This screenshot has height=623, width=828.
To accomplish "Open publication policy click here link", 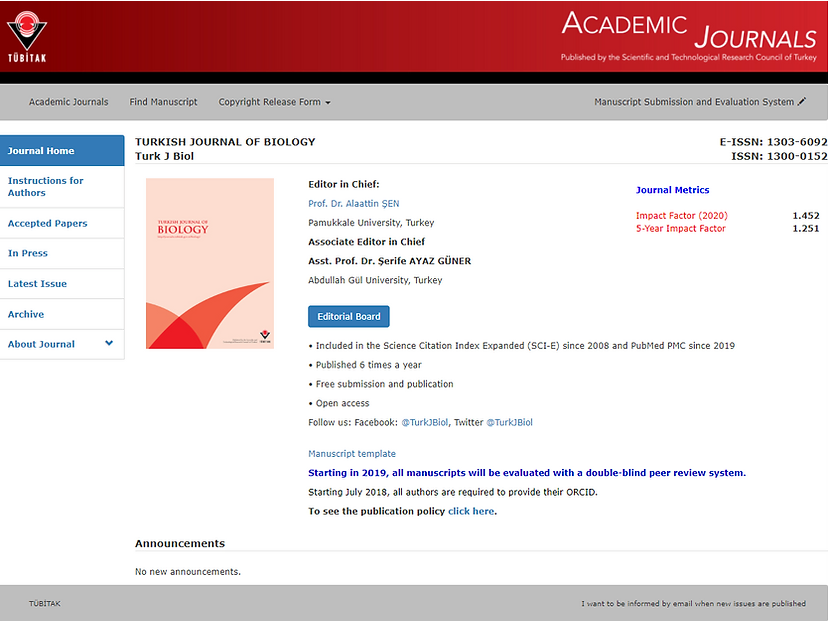I will (x=471, y=511).
